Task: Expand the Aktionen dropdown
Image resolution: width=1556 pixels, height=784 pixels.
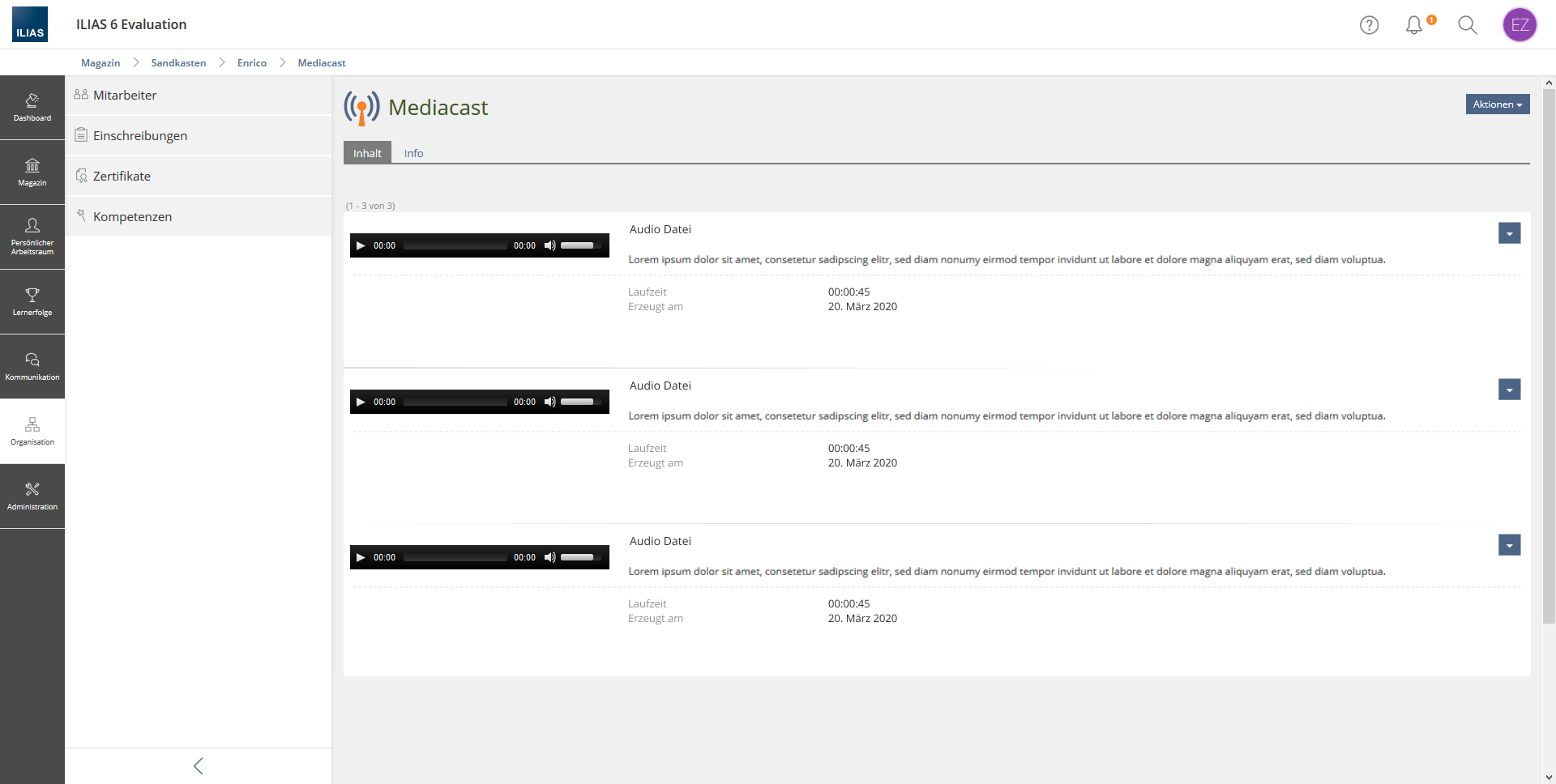Action: pyautogui.click(x=1497, y=104)
